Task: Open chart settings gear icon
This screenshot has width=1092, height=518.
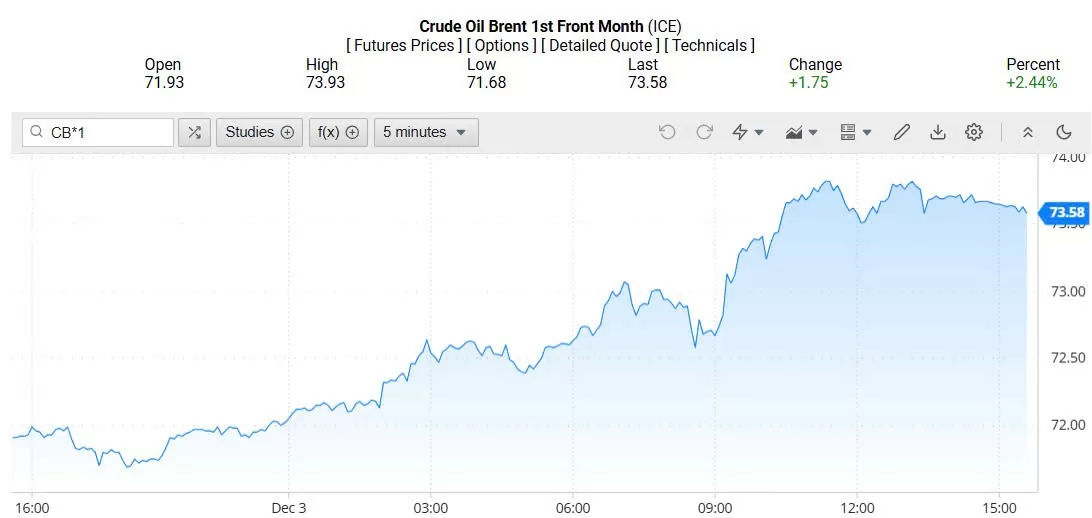Action: 974,132
